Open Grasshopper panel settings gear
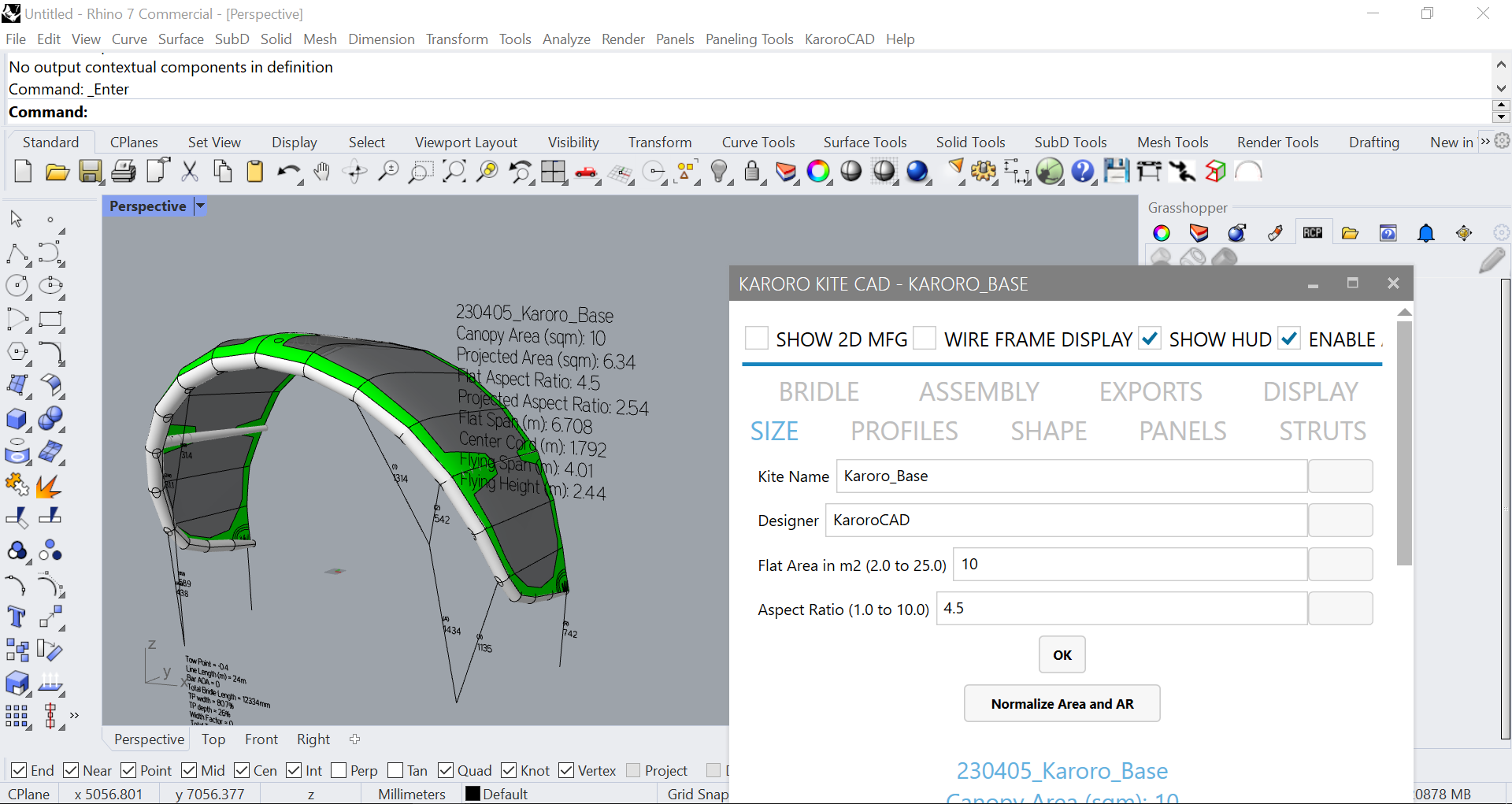The width and height of the screenshot is (1512, 804). coord(1501,232)
